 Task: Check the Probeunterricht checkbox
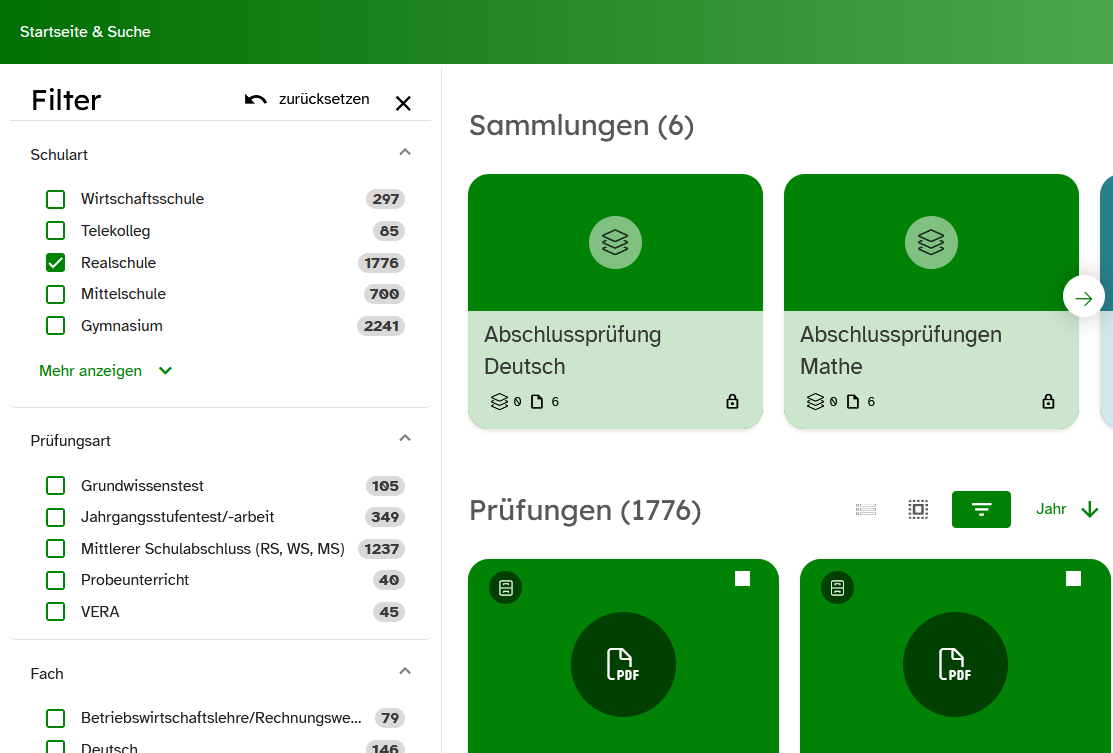56,580
